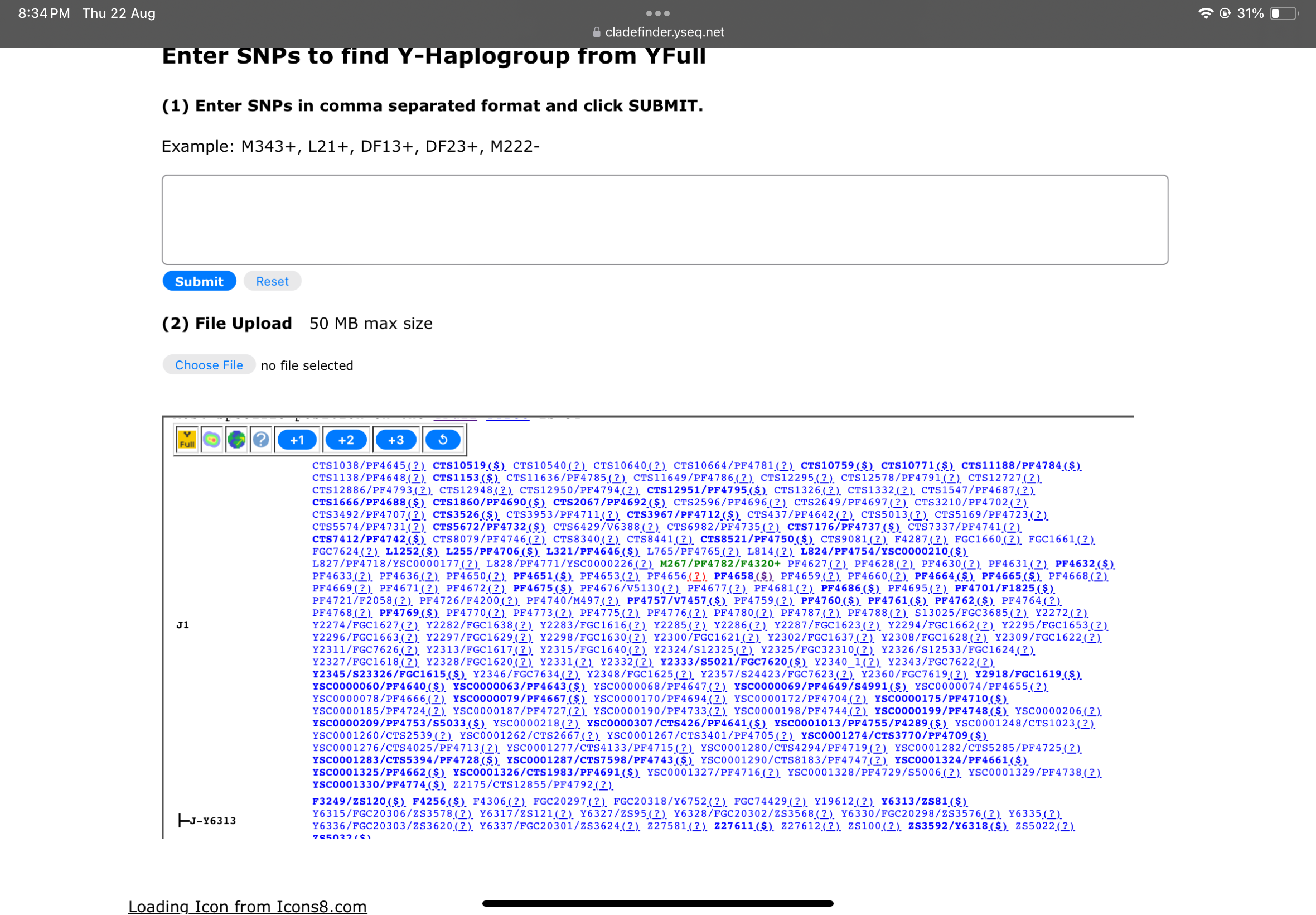This screenshot has height=915, width=1316.
Task: Open the green M267/PF4782/F4320+ SNP
Action: pos(719,564)
